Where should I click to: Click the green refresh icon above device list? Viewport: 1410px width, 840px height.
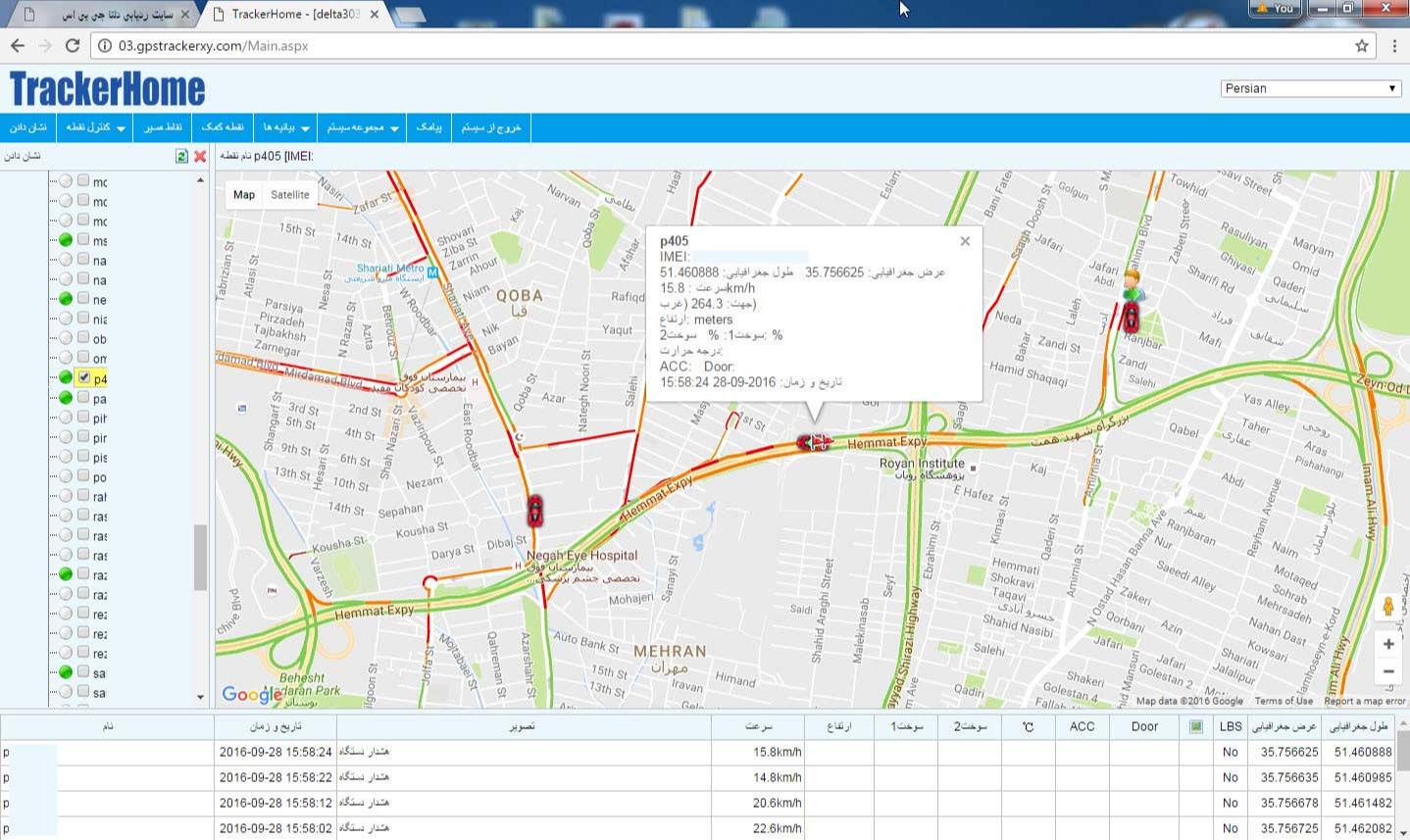pyautogui.click(x=181, y=156)
